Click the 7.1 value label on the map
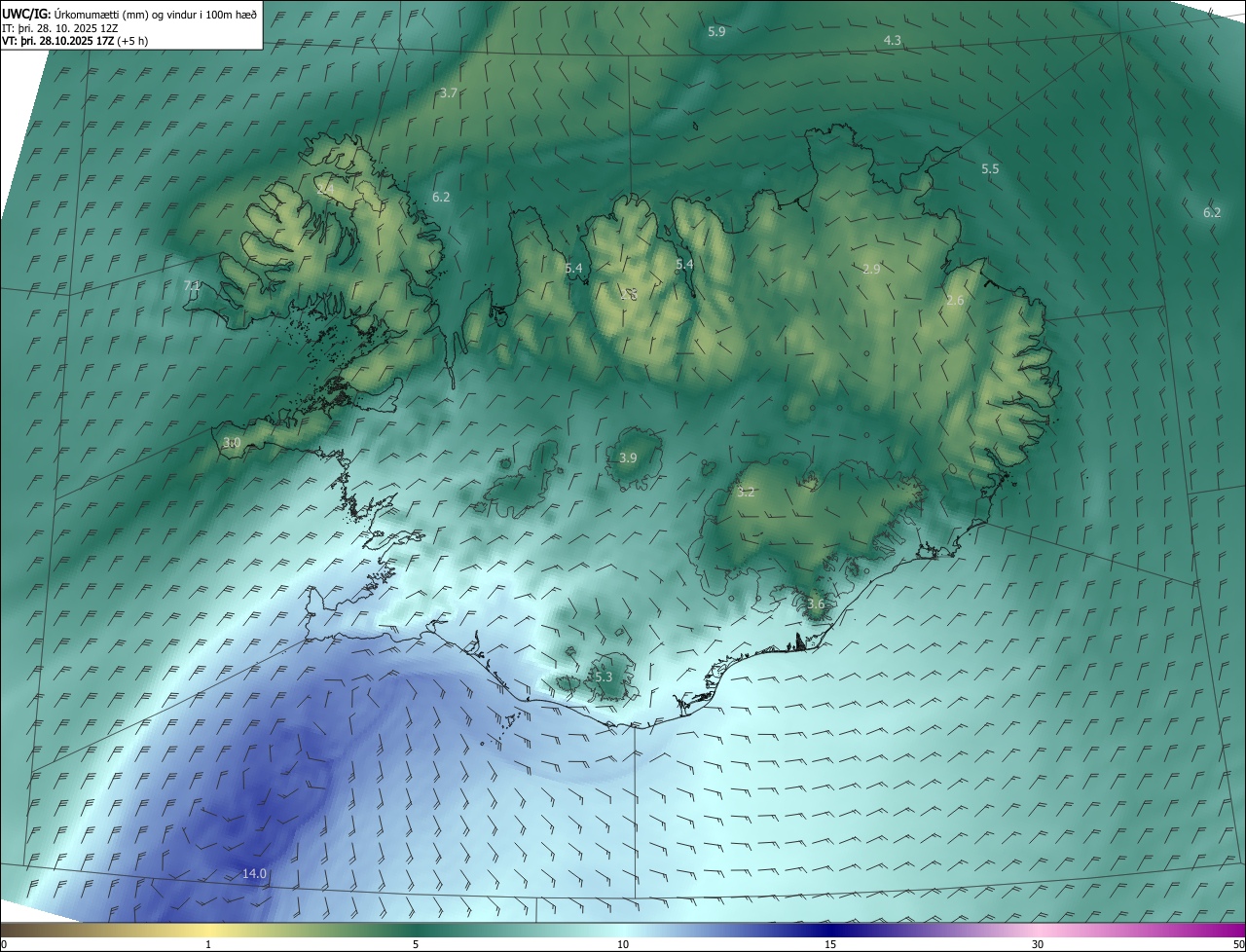 pyautogui.click(x=192, y=286)
